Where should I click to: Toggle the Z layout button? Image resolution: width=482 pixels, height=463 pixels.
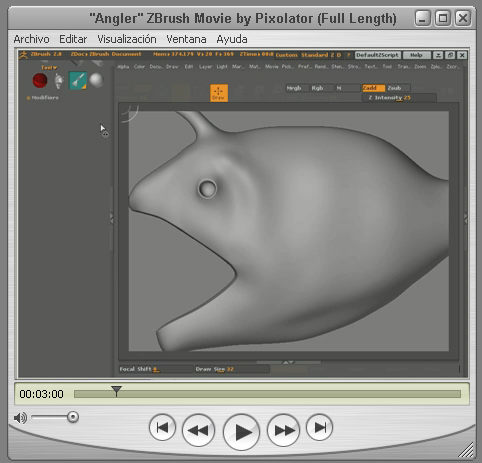point(332,55)
